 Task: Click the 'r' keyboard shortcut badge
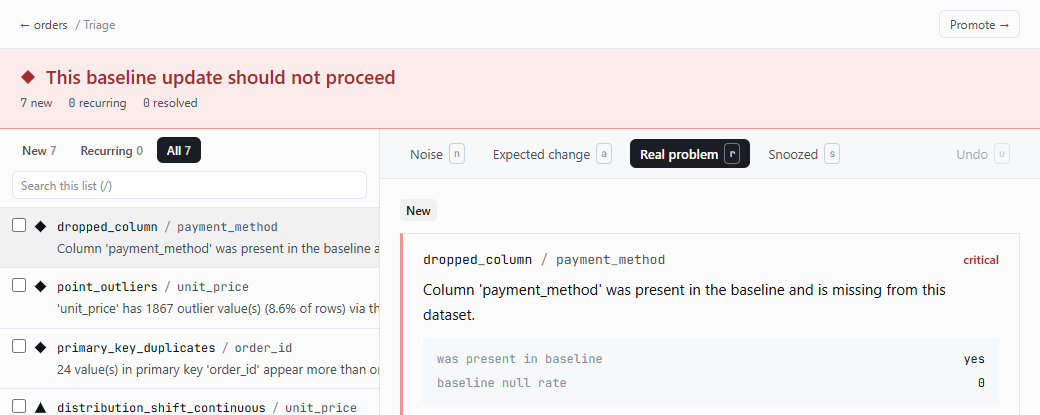coord(732,154)
